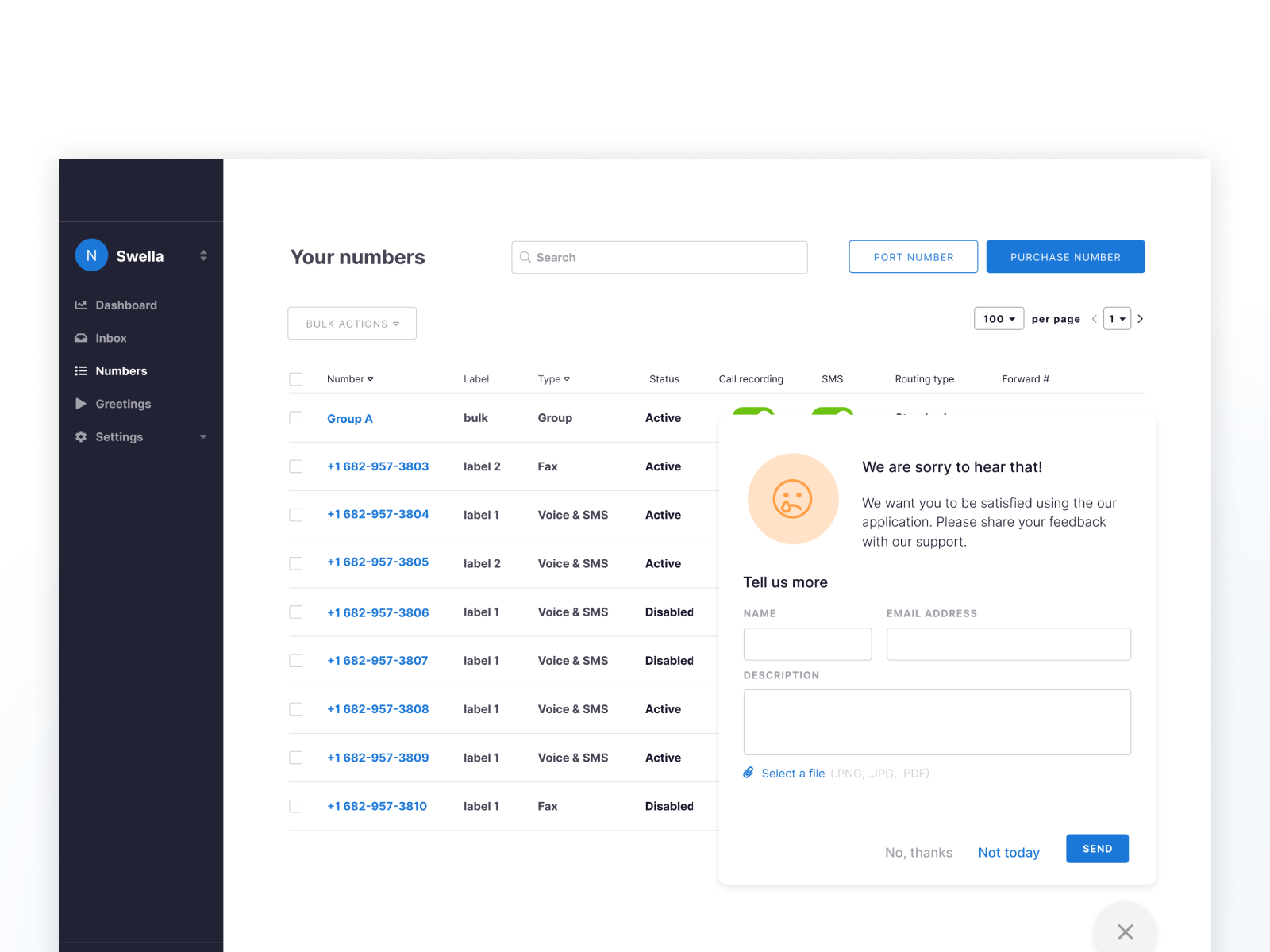Go to the Inbox section
The height and width of the screenshot is (952, 1270).
tap(110, 338)
